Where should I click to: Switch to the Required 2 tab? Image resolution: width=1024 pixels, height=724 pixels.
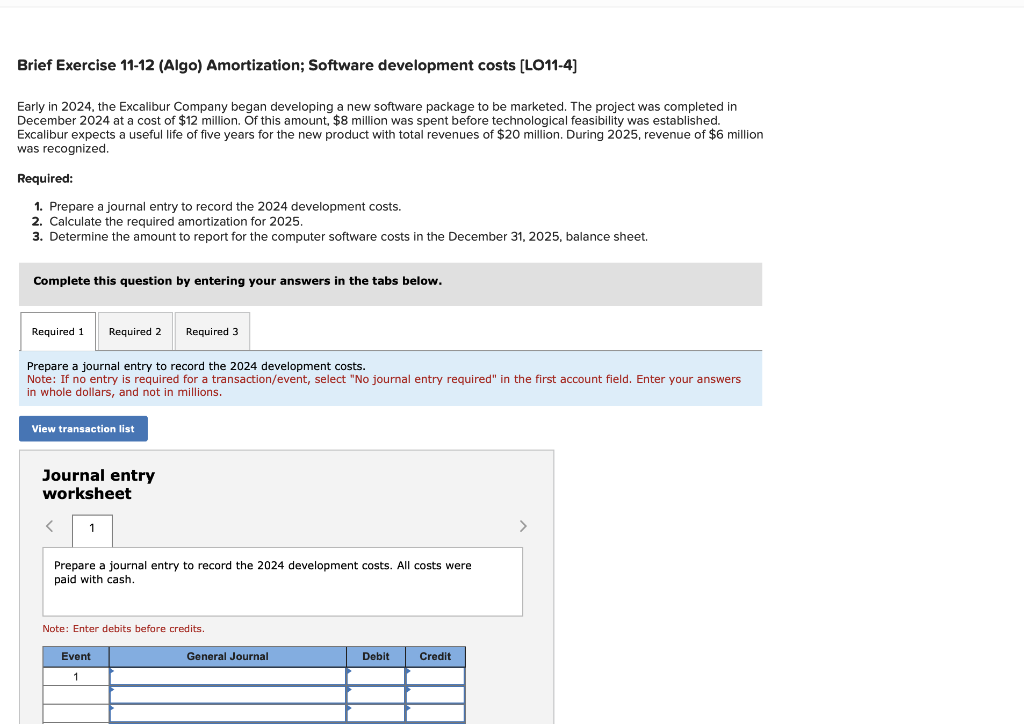[x=135, y=331]
